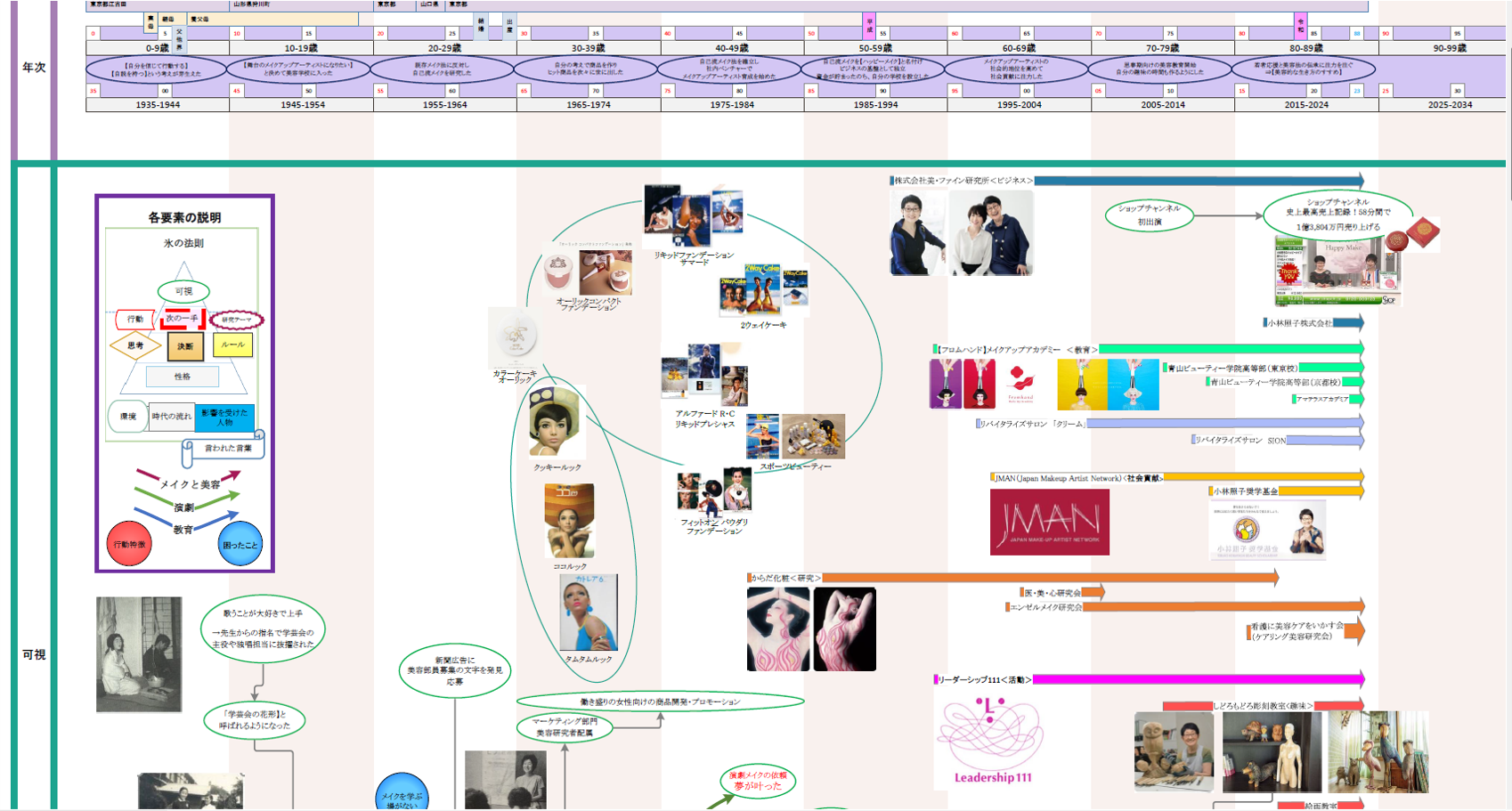Select the クッキールック poster image

pyautogui.click(x=556, y=422)
